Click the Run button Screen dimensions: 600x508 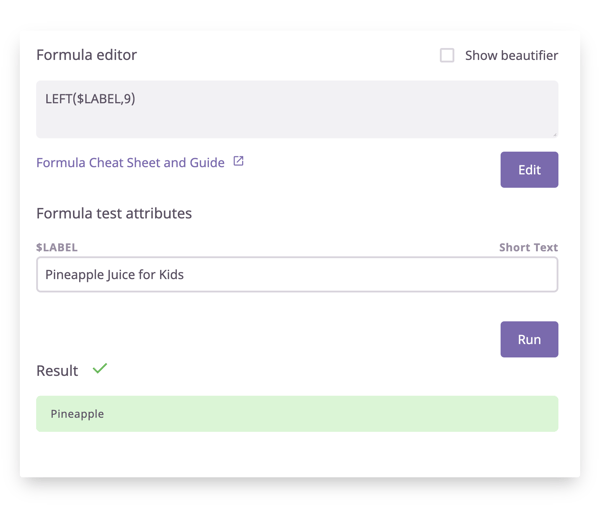(x=529, y=339)
